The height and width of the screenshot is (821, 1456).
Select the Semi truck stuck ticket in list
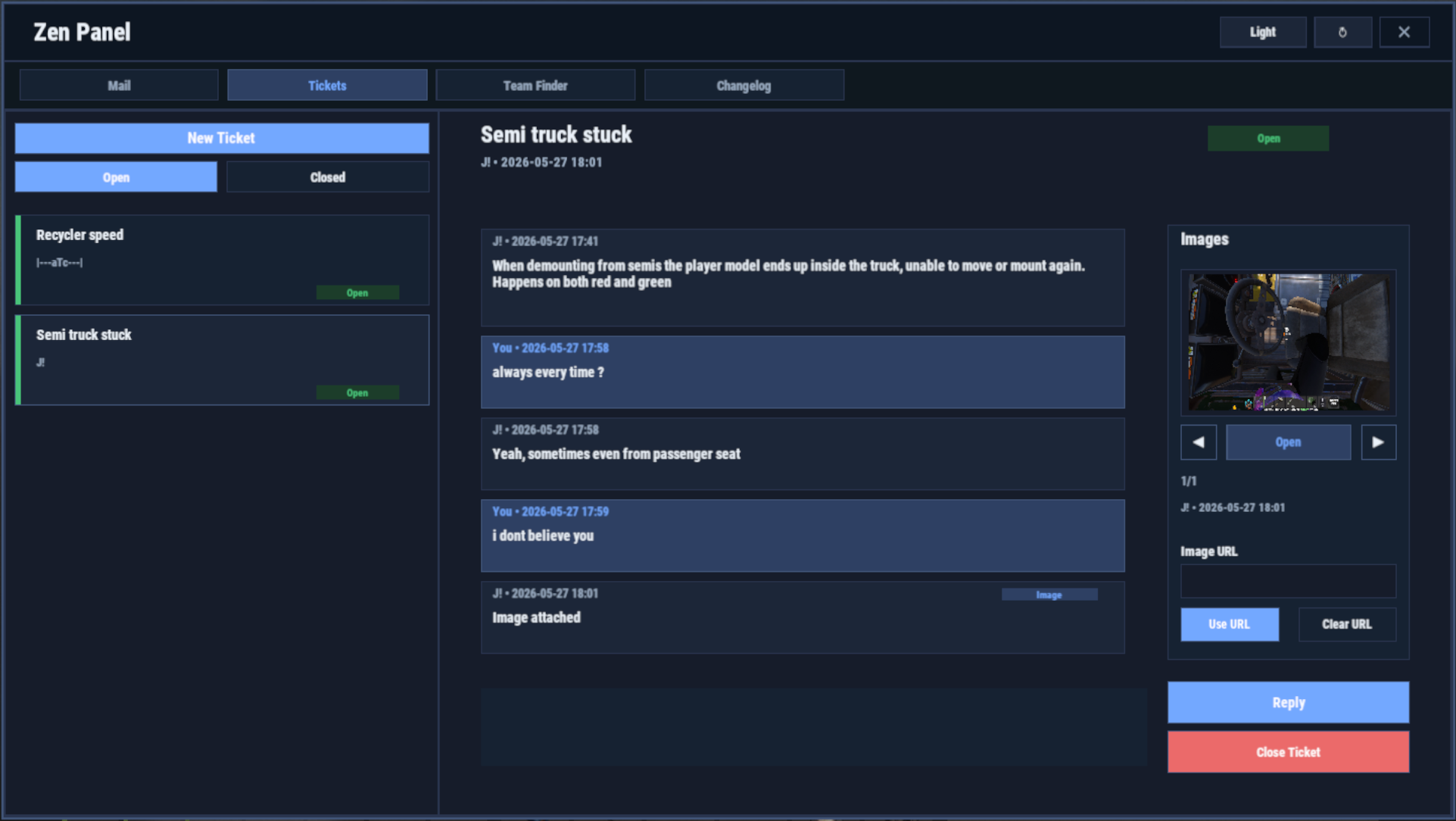click(x=223, y=360)
